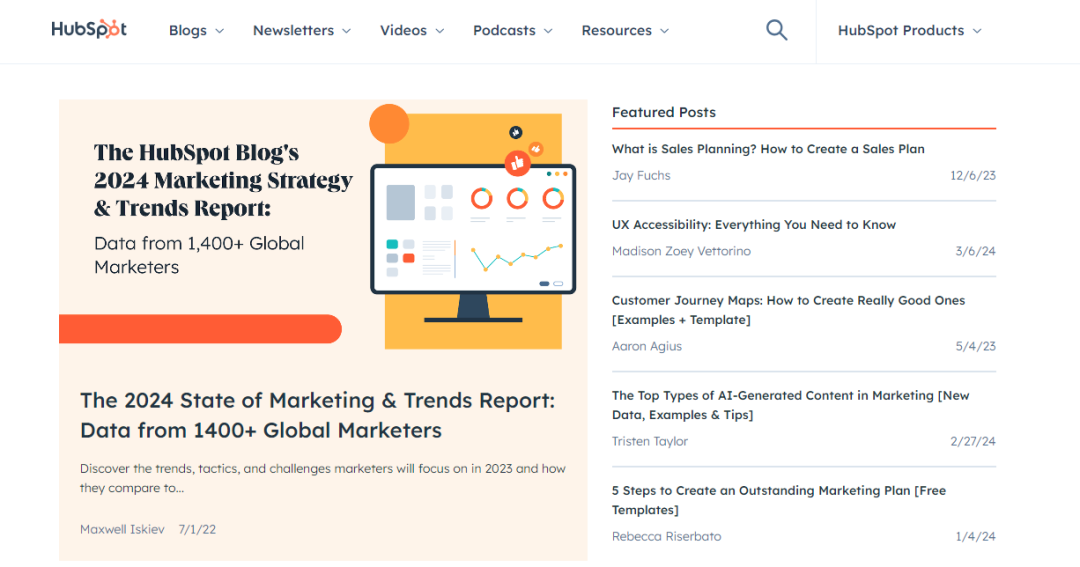Click the Featured Posts heading
Screen dimensions: 1080x567
pos(664,112)
